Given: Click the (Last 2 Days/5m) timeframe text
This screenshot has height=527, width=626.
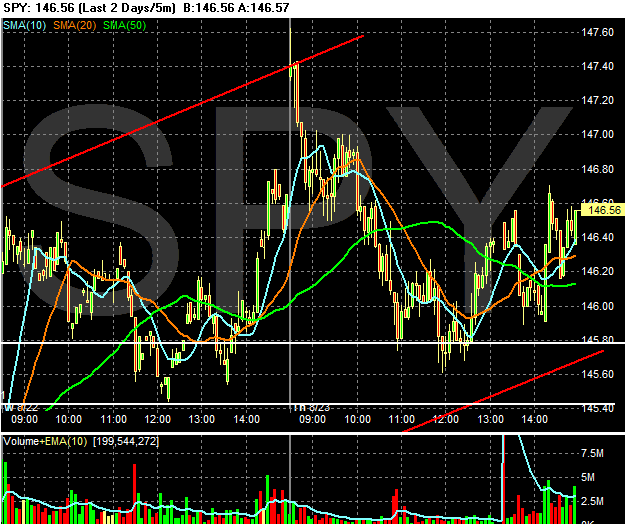Looking at the screenshot, I should 129,8.
